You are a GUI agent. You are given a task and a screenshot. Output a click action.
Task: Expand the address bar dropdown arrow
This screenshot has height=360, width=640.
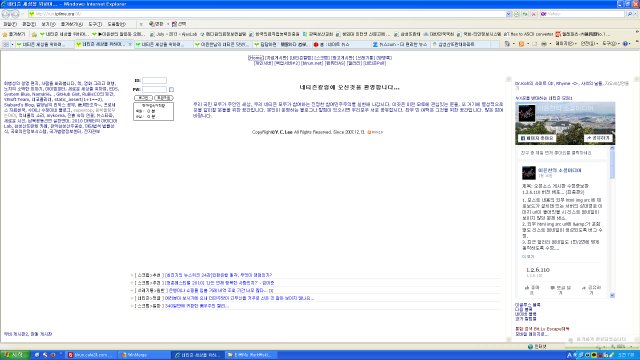[508, 14]
